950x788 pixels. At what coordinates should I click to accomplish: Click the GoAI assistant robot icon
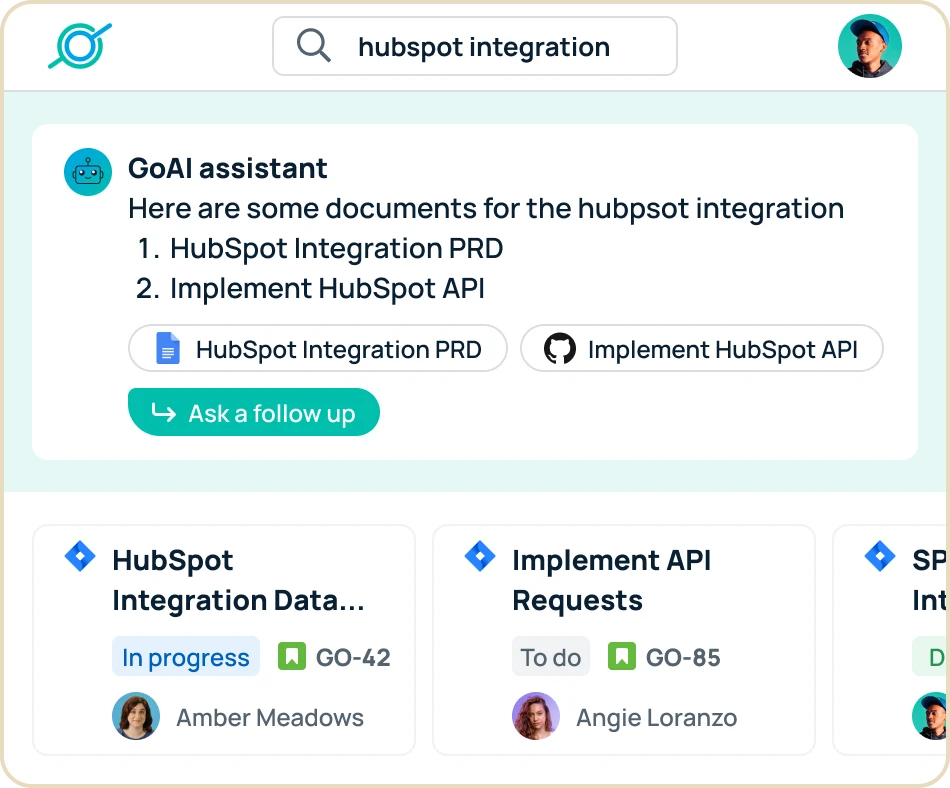[87, 171]
